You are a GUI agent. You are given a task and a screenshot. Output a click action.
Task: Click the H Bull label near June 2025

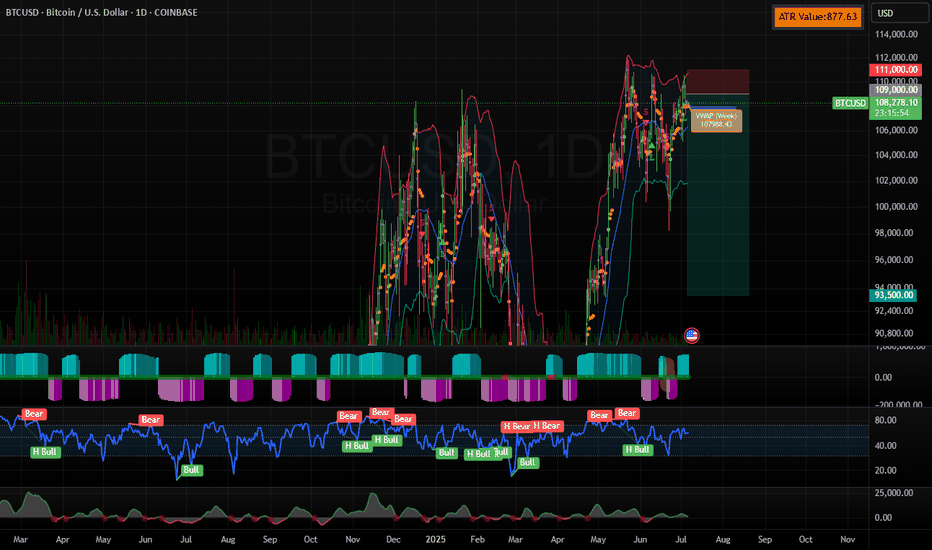coord(638,450)
